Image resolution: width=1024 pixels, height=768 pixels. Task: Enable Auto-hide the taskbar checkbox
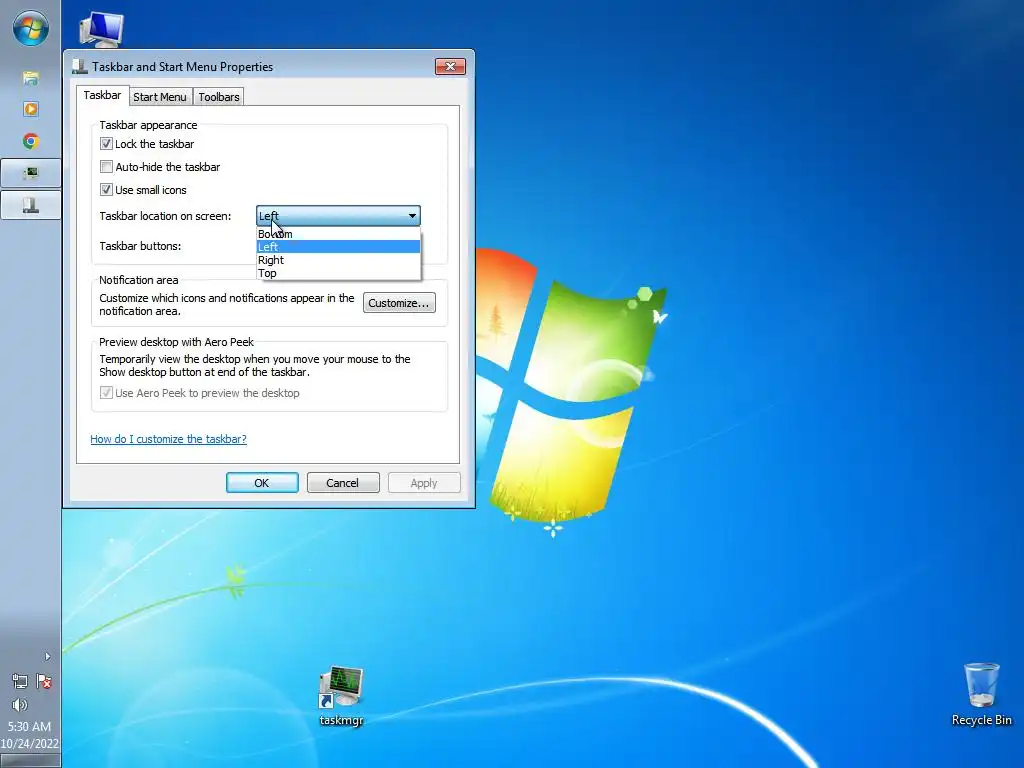tap(106, 167)
